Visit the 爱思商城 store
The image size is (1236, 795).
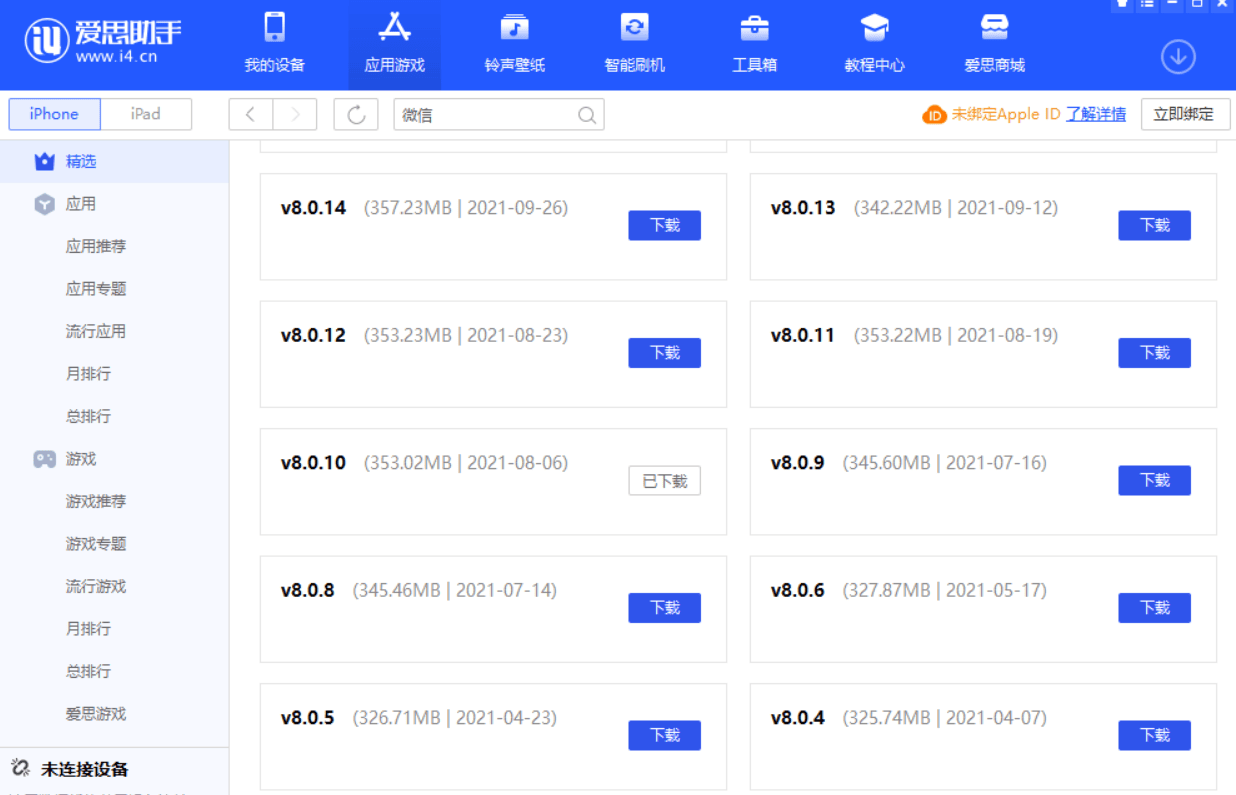coord(994,44)
